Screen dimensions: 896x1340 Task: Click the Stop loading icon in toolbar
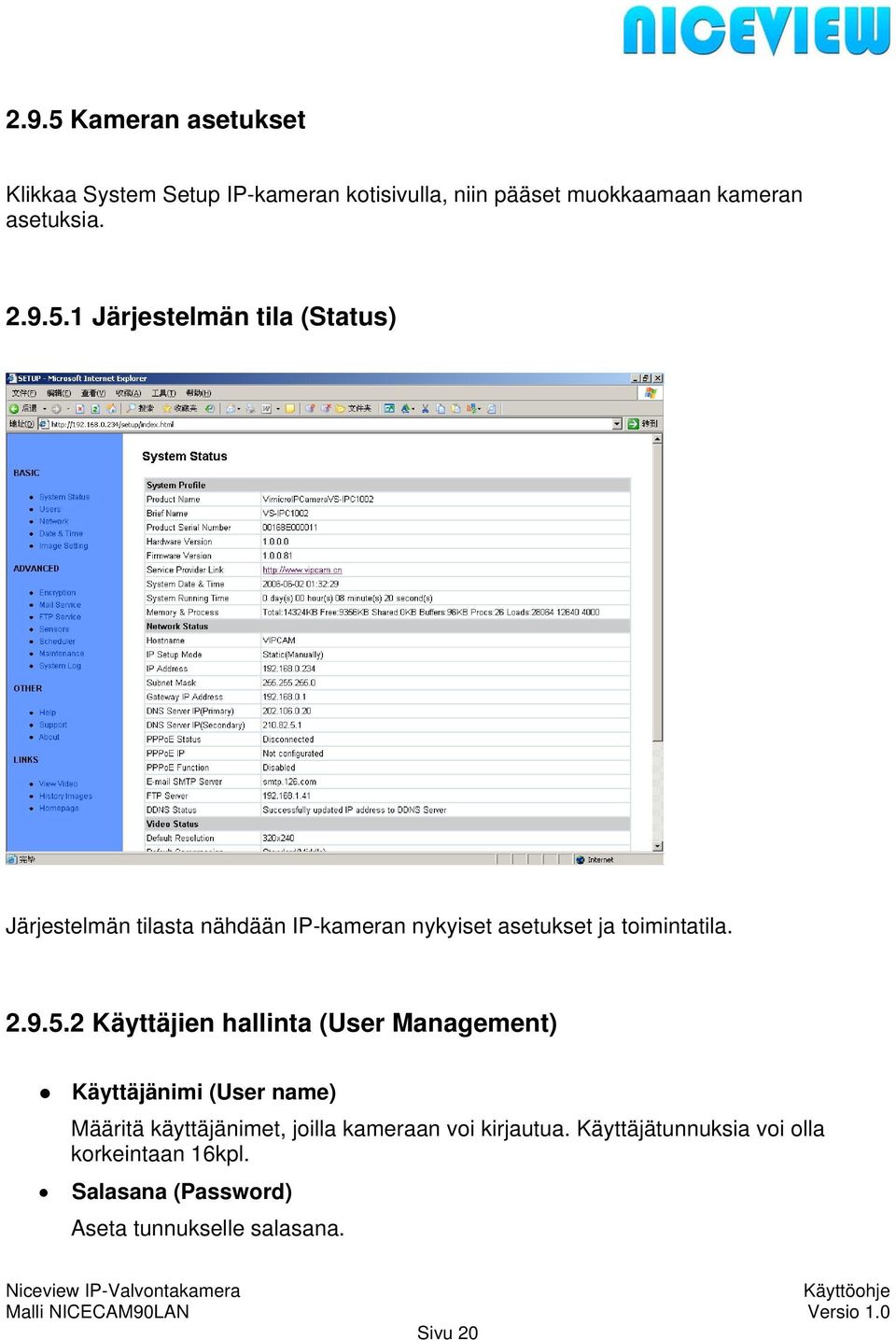click(x=80, y=408)
